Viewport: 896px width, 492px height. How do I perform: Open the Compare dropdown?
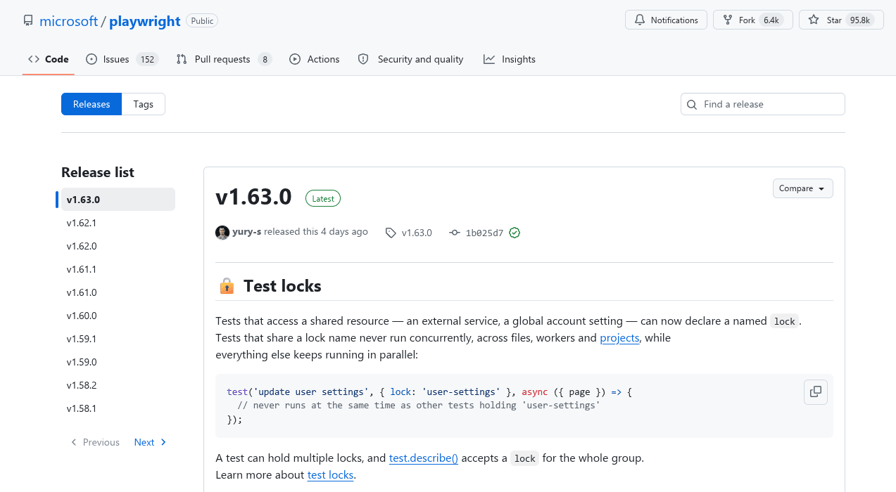[x=802, y=189]
